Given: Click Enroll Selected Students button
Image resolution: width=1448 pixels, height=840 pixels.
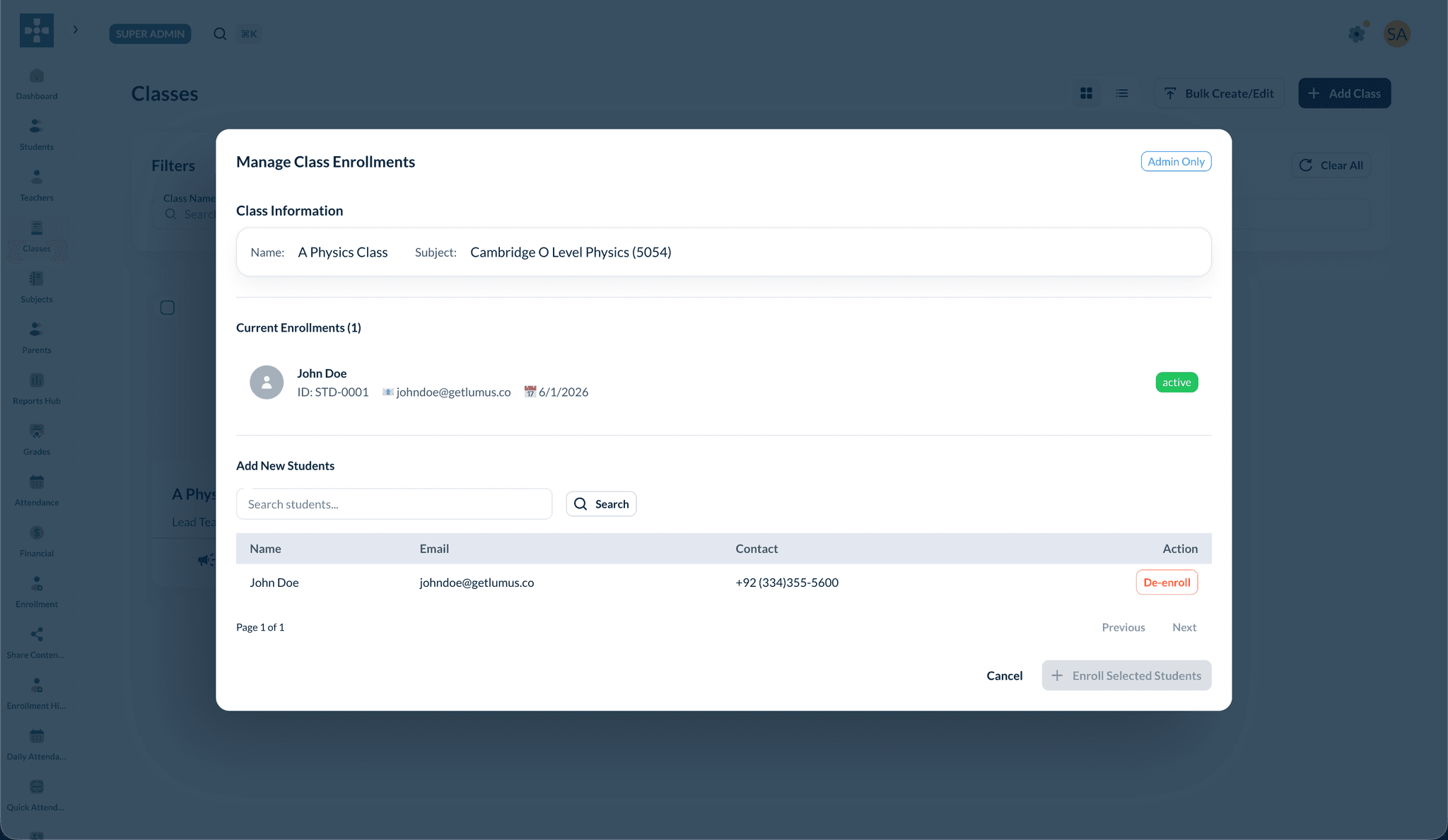Looking at the screenshot, I should pos(1126,675).
